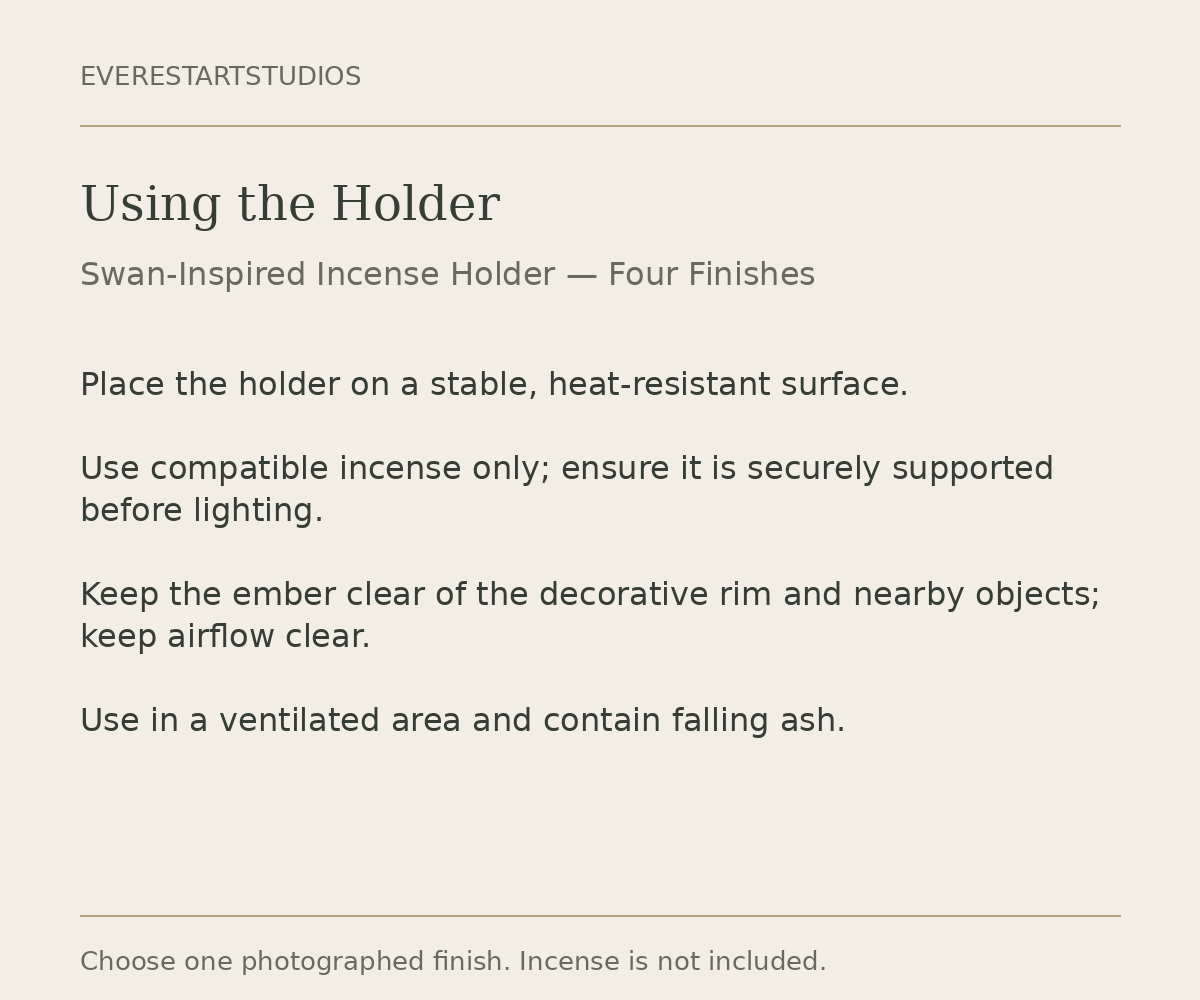Click the ventilated area instruction
This screenshot has width=1200, height=1000.
463,721
